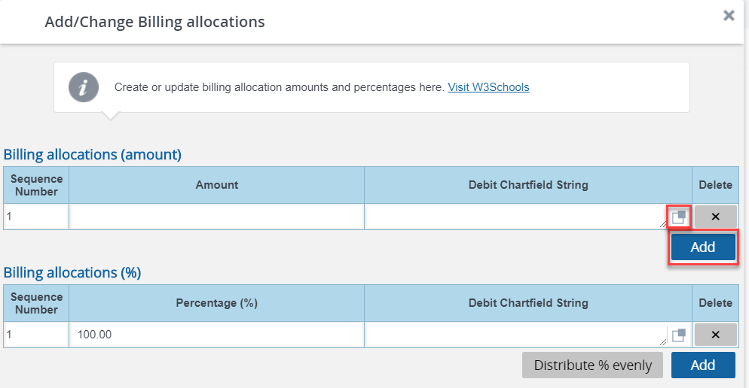Click the Amount column header
Viewport: 749px width, 388px height.
(x=217, y=185)
